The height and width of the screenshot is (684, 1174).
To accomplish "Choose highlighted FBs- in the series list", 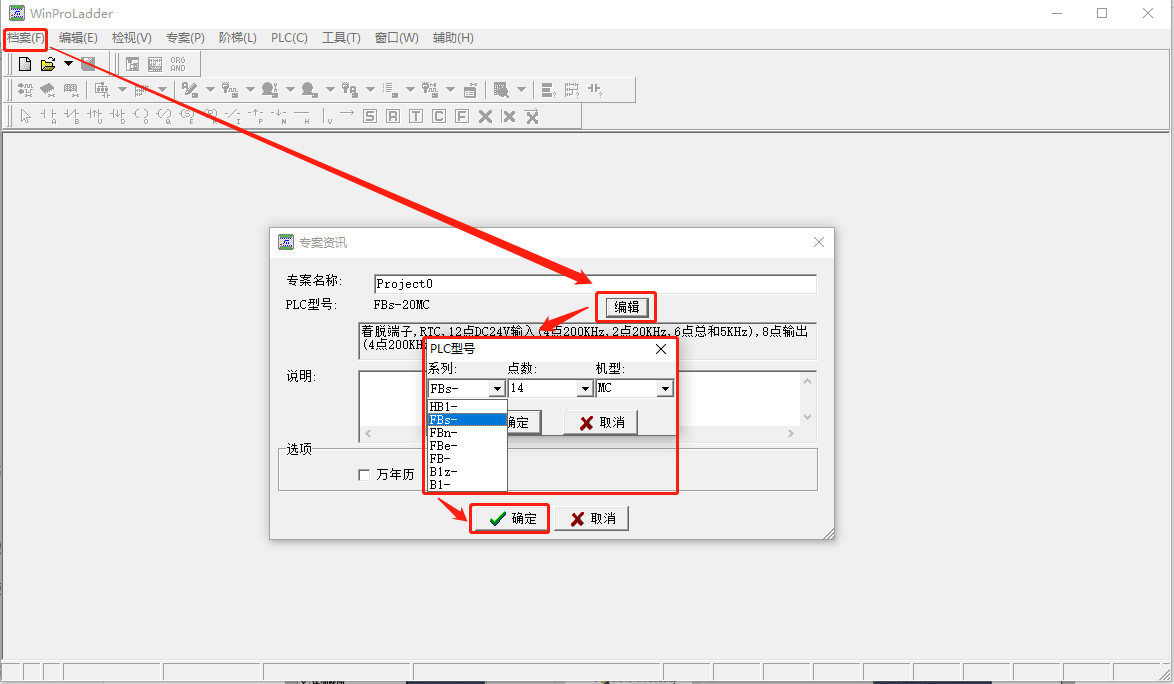I will pyautogui.click(x=467, y=420).
